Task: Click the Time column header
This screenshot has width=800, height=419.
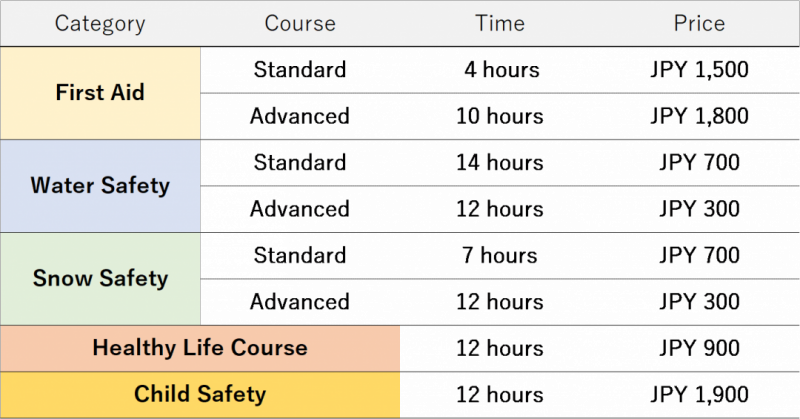Action: pos(500,23)
